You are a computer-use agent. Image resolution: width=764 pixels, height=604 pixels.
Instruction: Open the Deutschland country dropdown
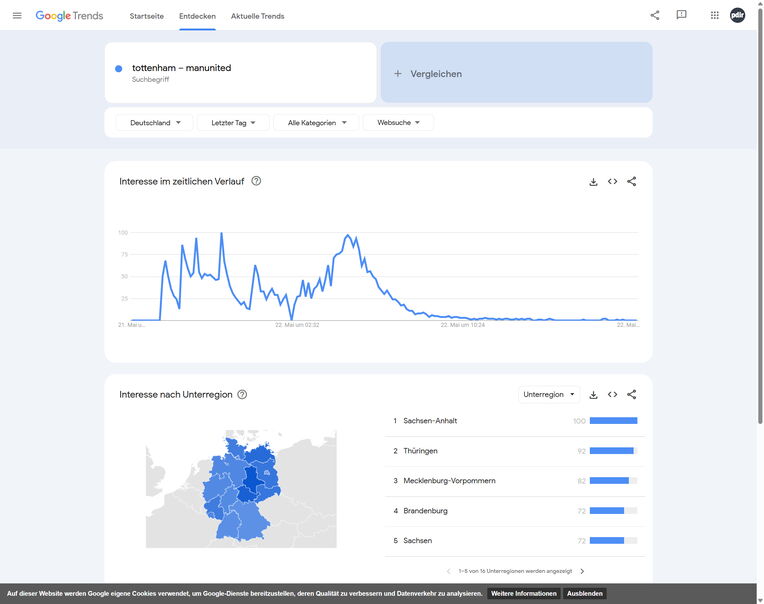coord(154,123)
